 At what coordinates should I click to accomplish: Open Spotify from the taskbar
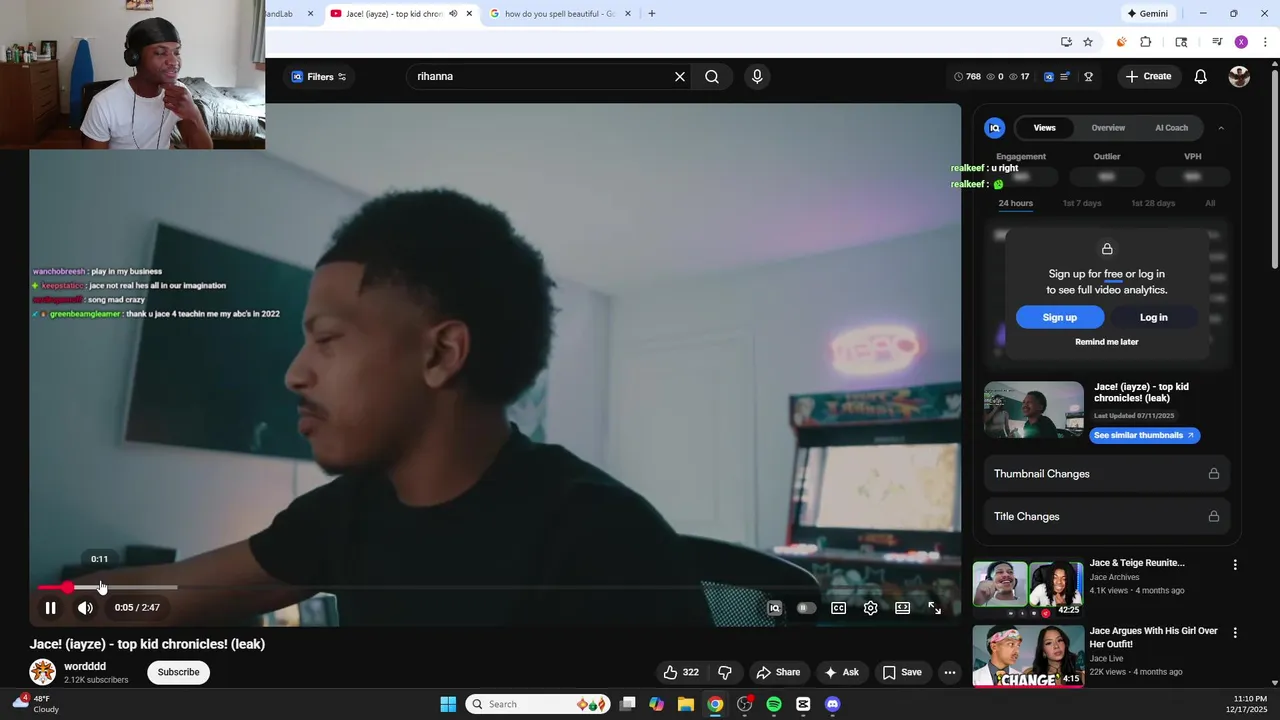tap(774, 704)
